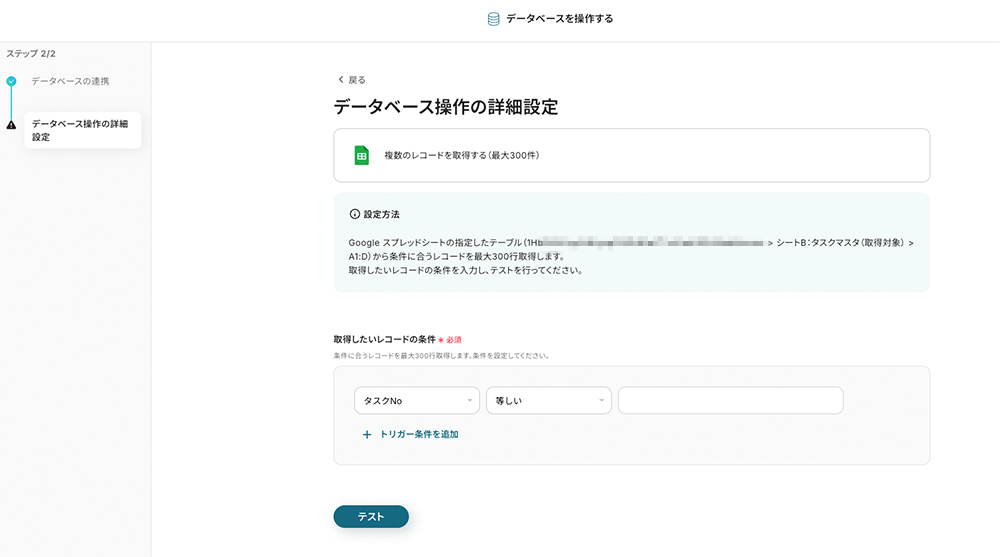This screenshot has width=1000, height=557.
Task: Select the データベース操作の詳細設定 sidebar step
Action: [80, 130]
